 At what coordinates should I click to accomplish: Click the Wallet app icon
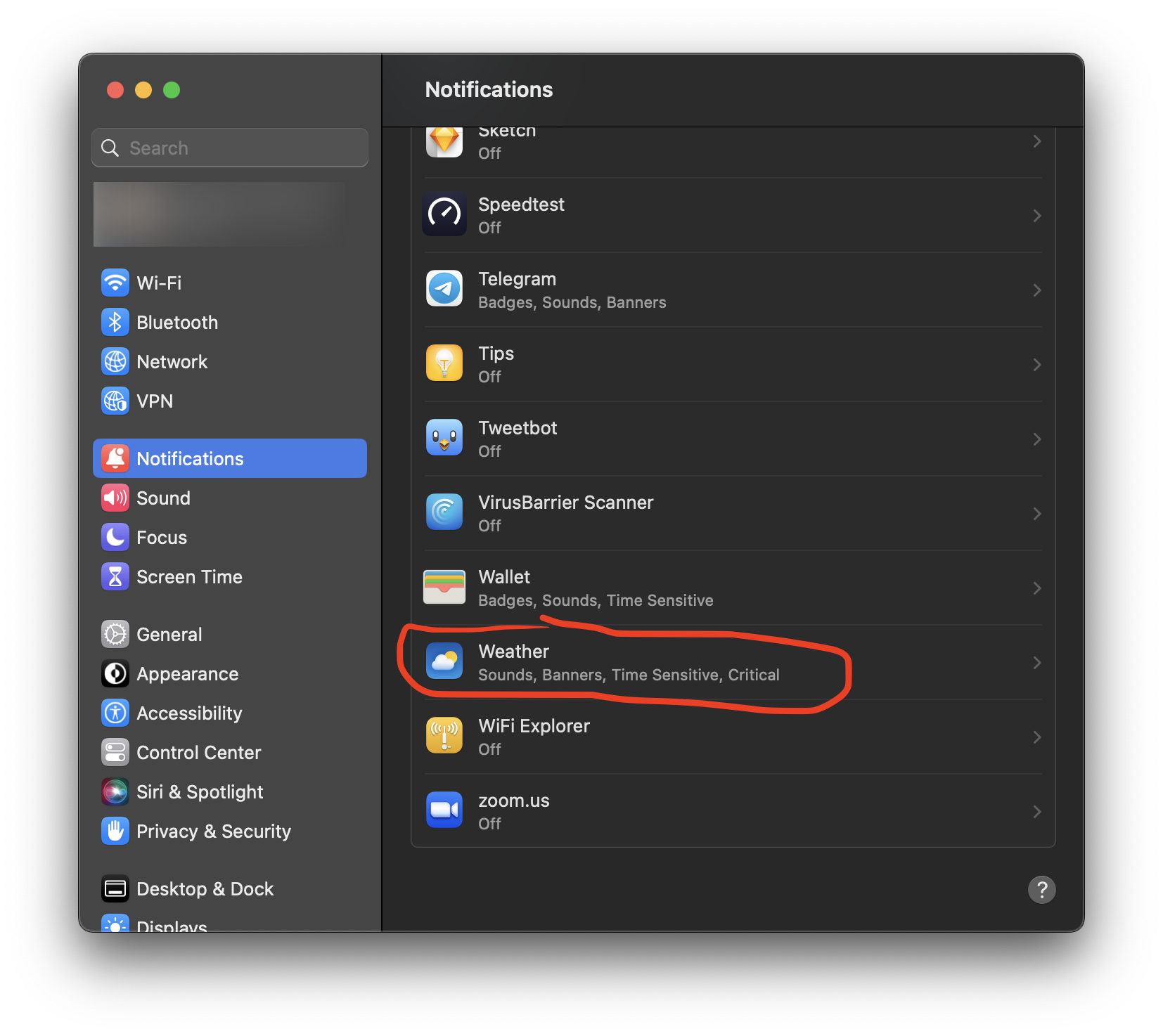point(444,587)
